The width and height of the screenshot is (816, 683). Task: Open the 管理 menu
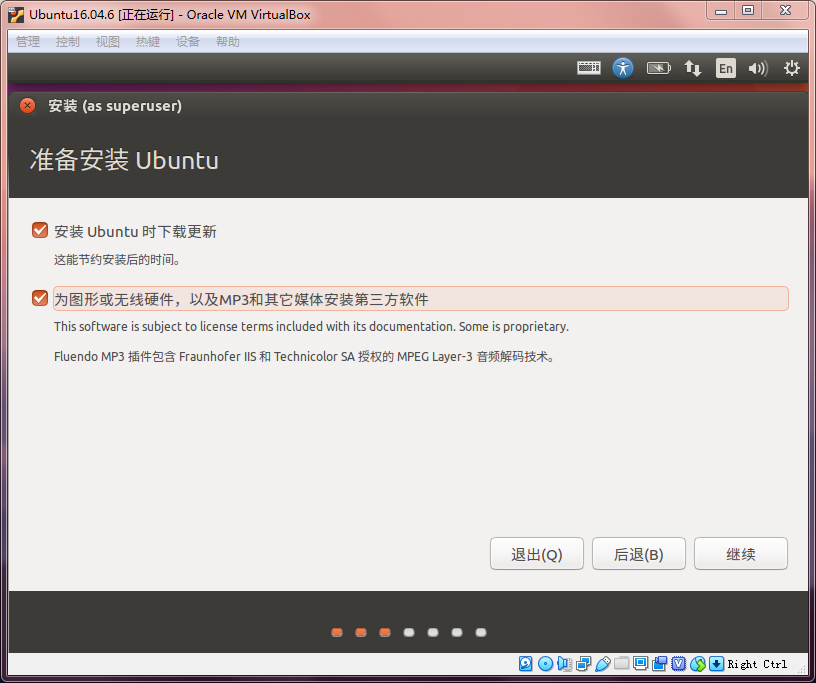28,42
